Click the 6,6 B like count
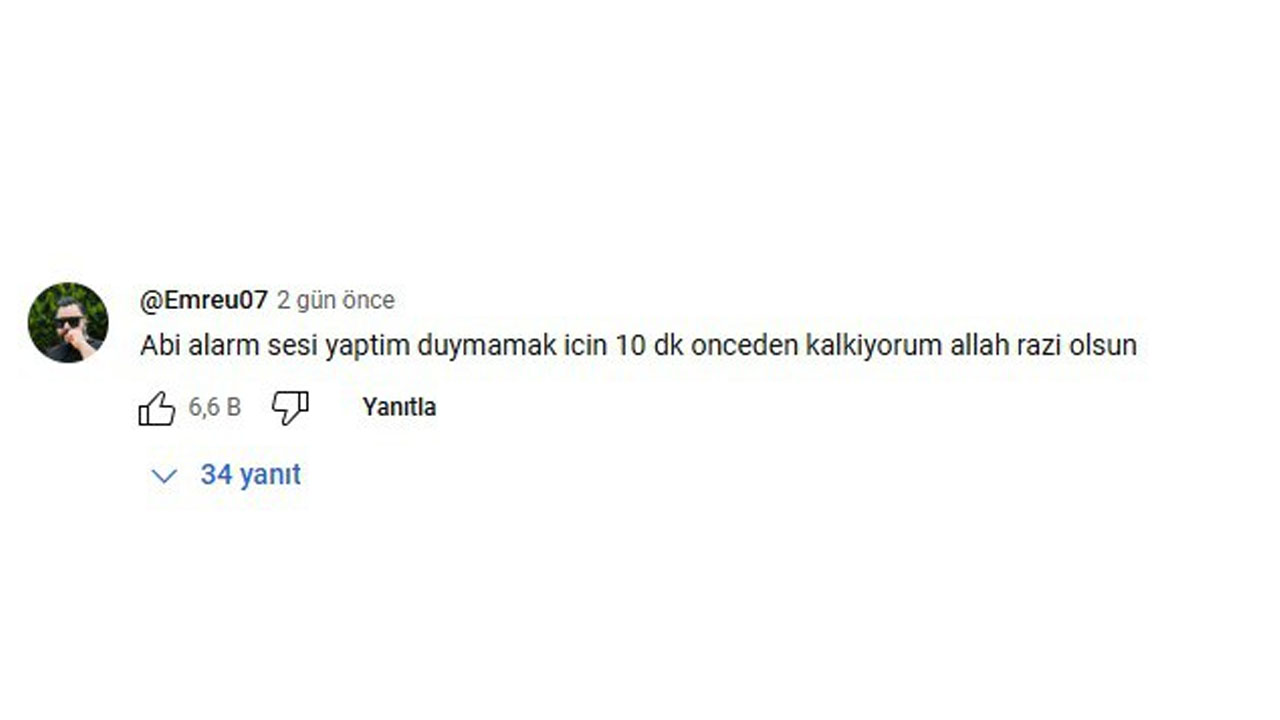 coord(215,407)
